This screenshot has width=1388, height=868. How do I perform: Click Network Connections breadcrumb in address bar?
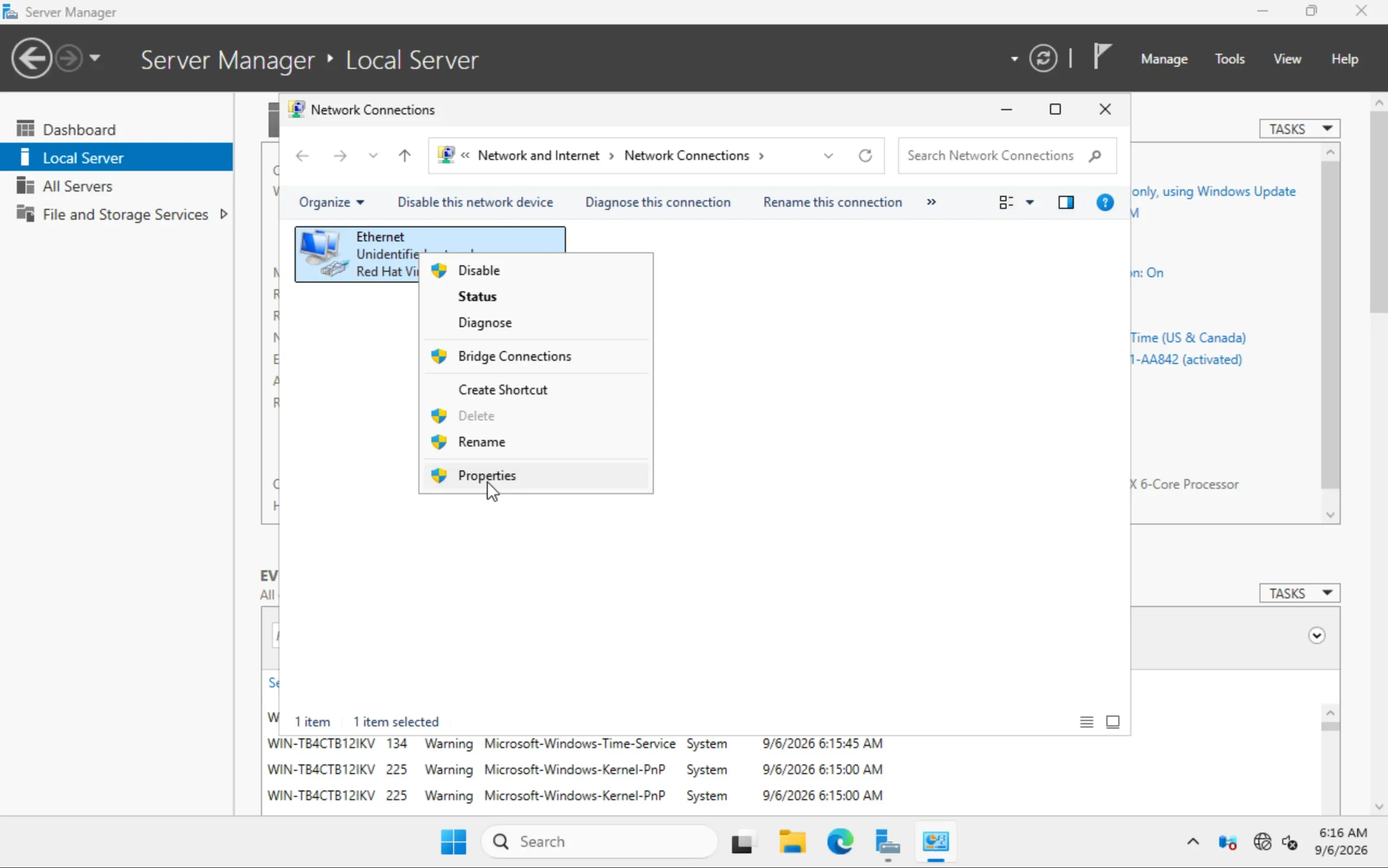tap(686, 156)
